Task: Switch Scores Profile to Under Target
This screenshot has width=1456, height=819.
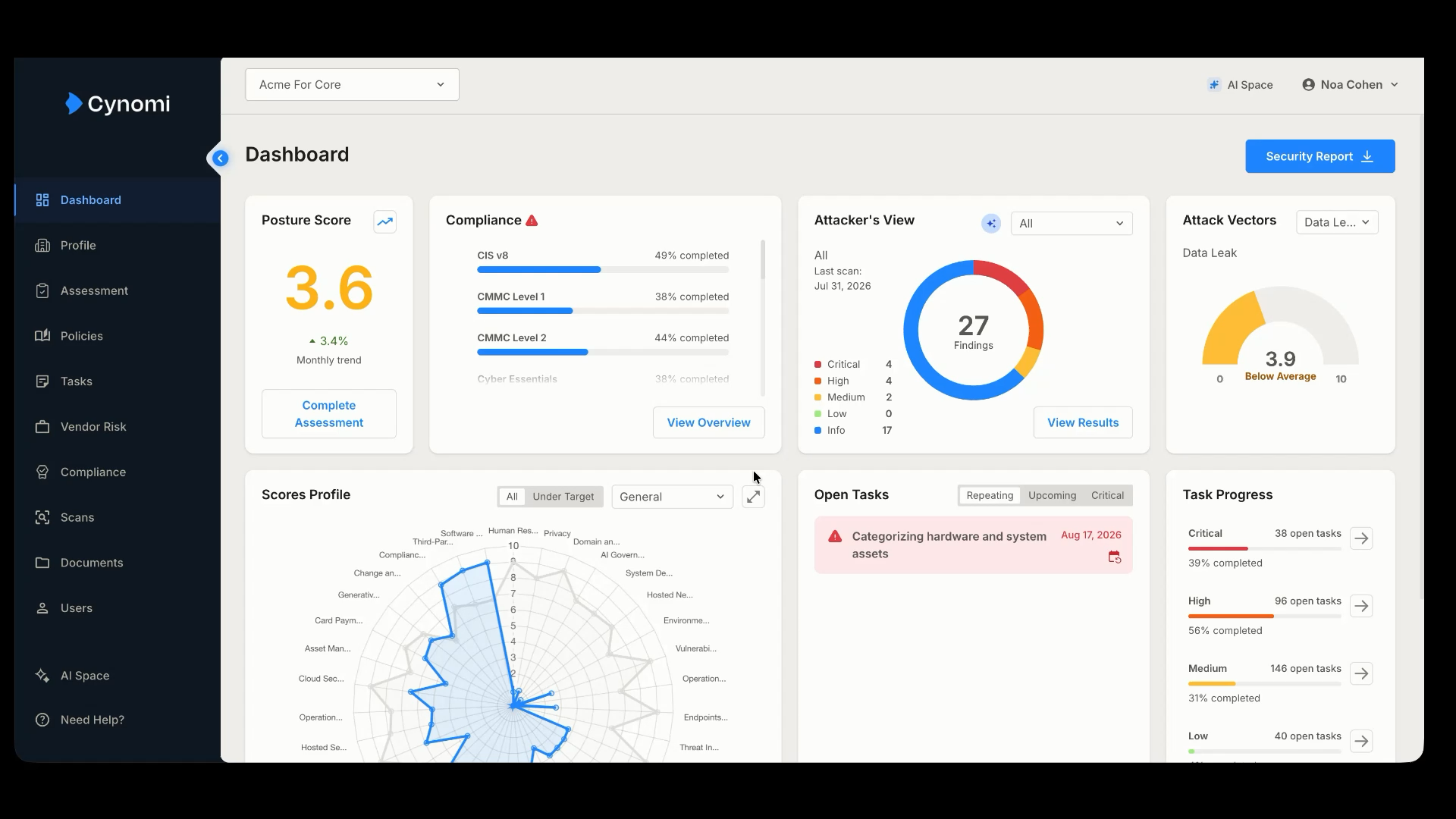Action: pos(563,497)
